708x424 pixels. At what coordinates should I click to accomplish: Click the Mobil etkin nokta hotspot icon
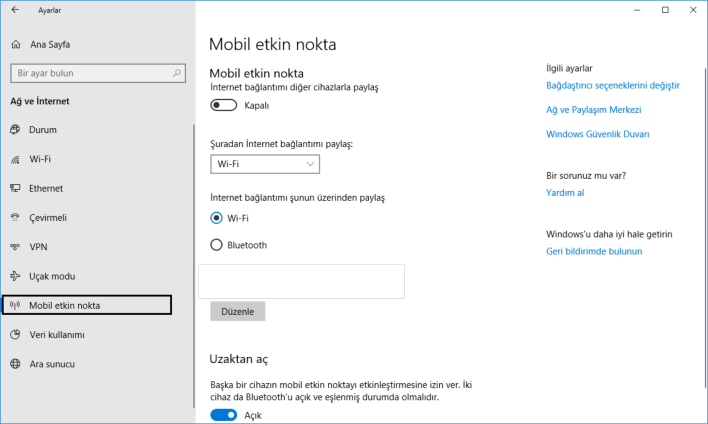(15, 305)
